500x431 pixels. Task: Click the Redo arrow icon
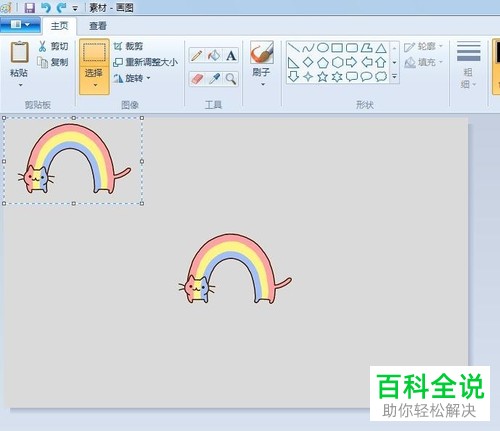62,7
